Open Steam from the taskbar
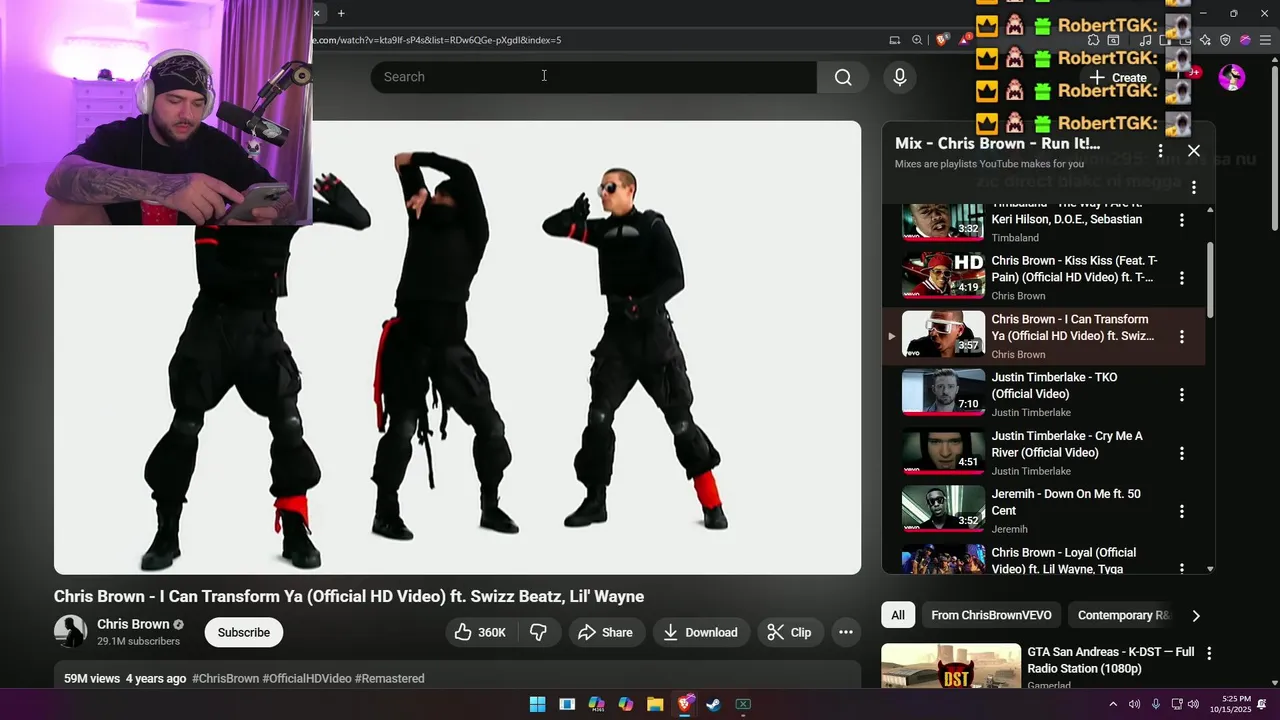 713,704
